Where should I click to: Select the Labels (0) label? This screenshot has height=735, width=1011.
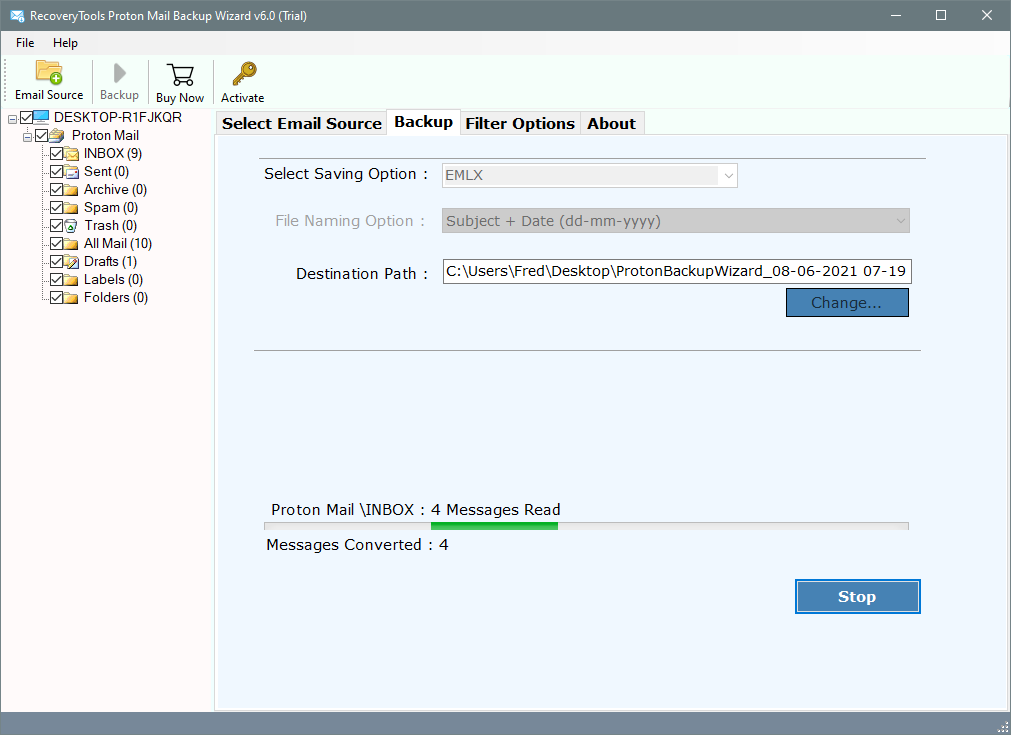click(x=113, y=280)
